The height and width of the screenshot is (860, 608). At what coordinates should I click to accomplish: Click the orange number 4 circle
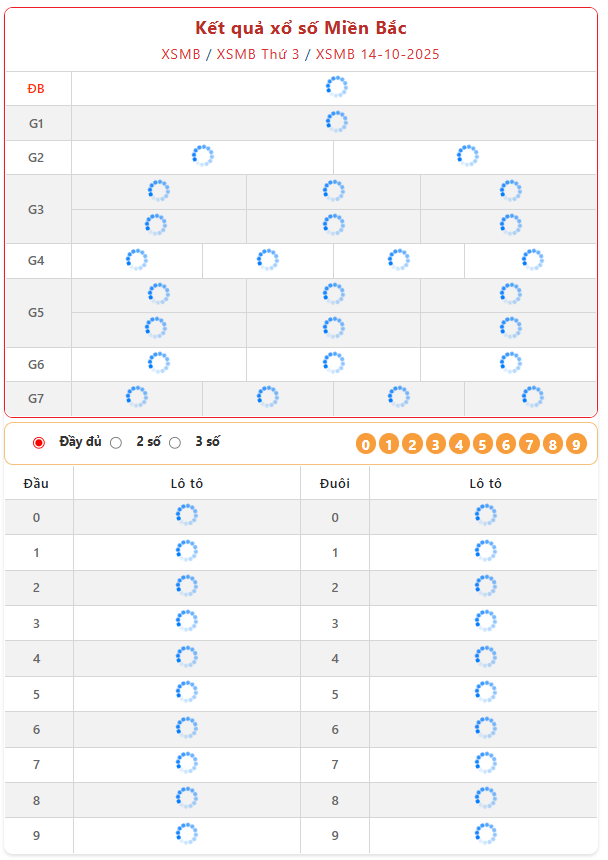(459, 444)
